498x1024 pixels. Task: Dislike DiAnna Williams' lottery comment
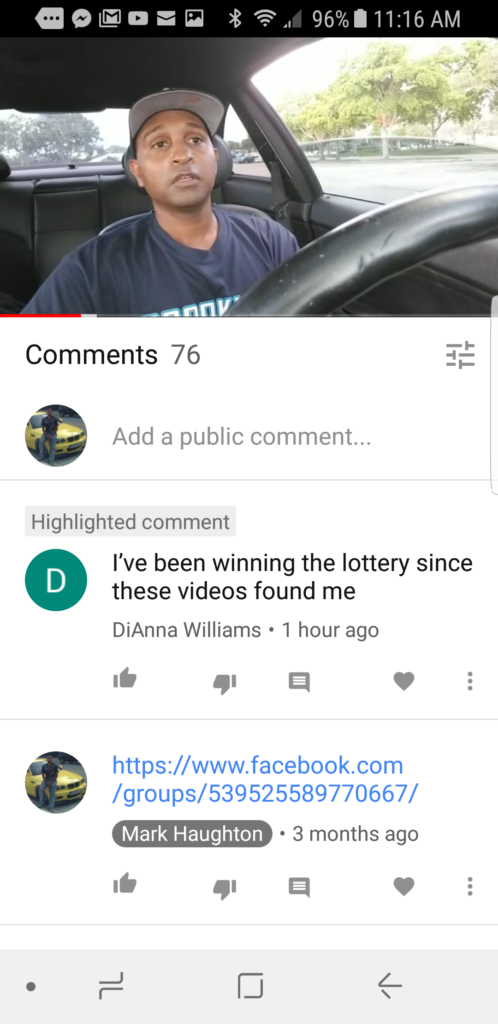[225, 683]
